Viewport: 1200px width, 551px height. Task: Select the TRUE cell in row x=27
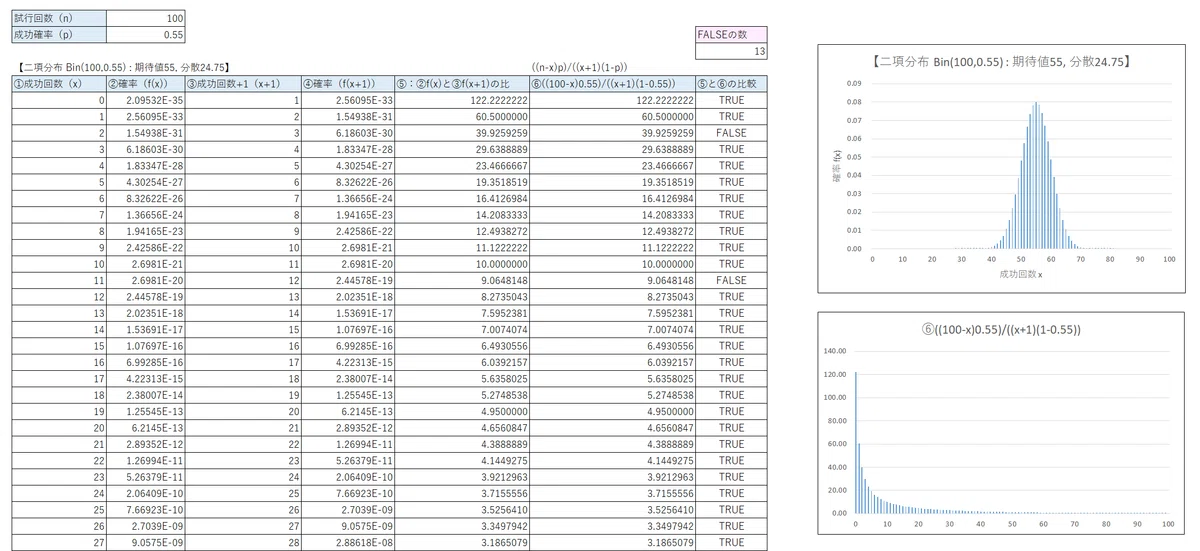[731, 543]
